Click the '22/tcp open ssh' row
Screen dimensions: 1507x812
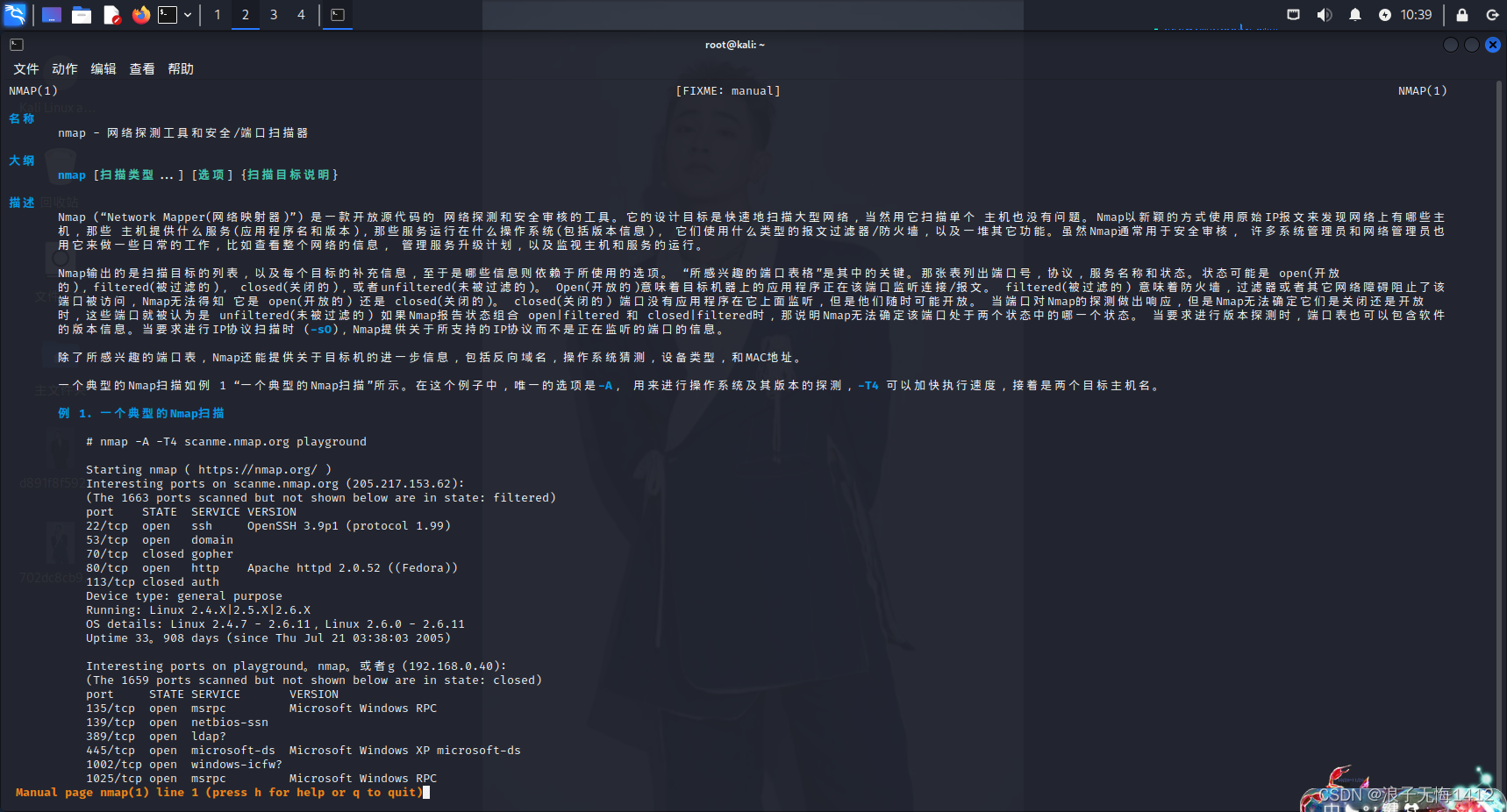click(x=268, y=525)
